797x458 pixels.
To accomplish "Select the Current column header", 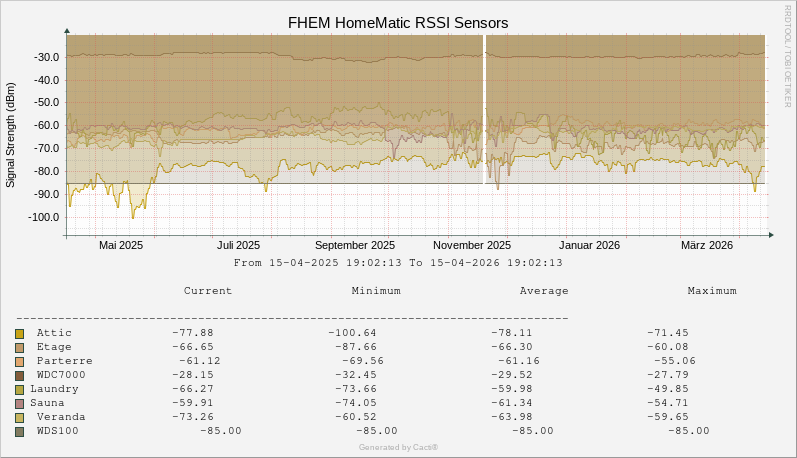I will [208, 291].
